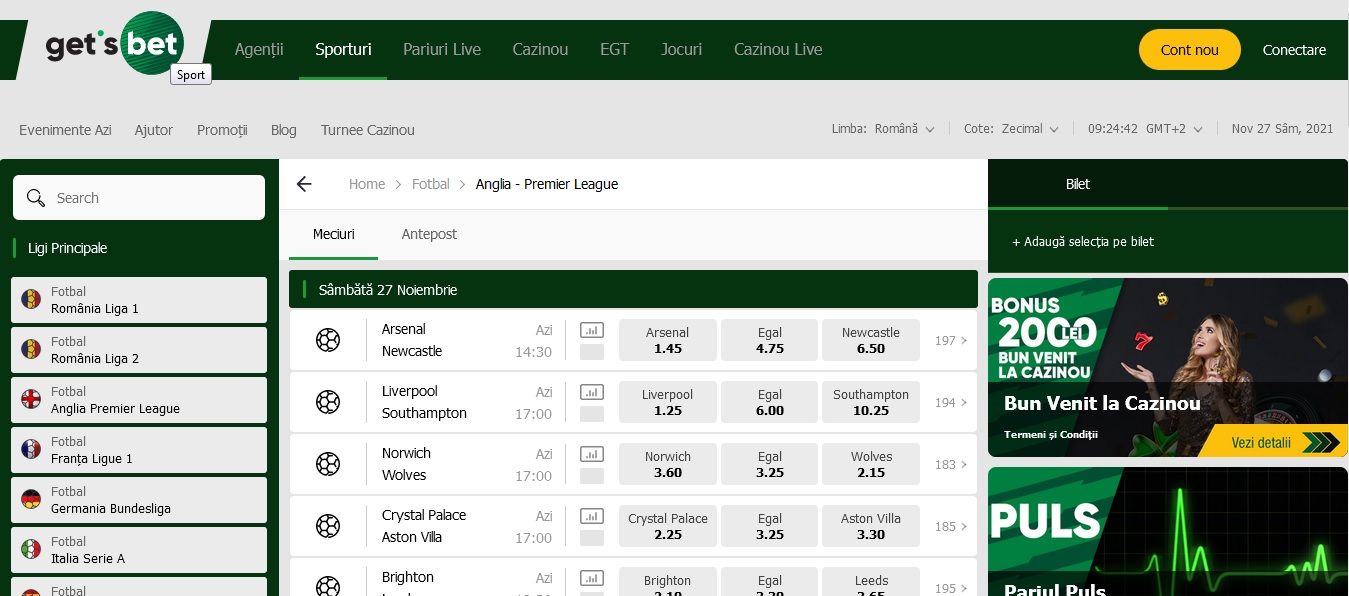Viewport: 1349px width, 596px height.
Task: Click Home in the breadcrumb
Action: pyautogui.click(x=367, y=184)
